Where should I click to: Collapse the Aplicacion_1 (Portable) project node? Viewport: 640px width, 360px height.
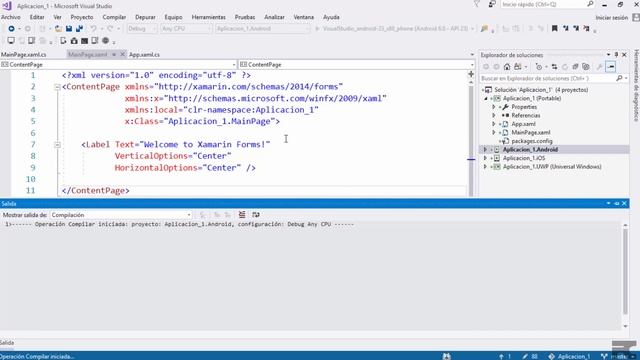pos(486,98)
